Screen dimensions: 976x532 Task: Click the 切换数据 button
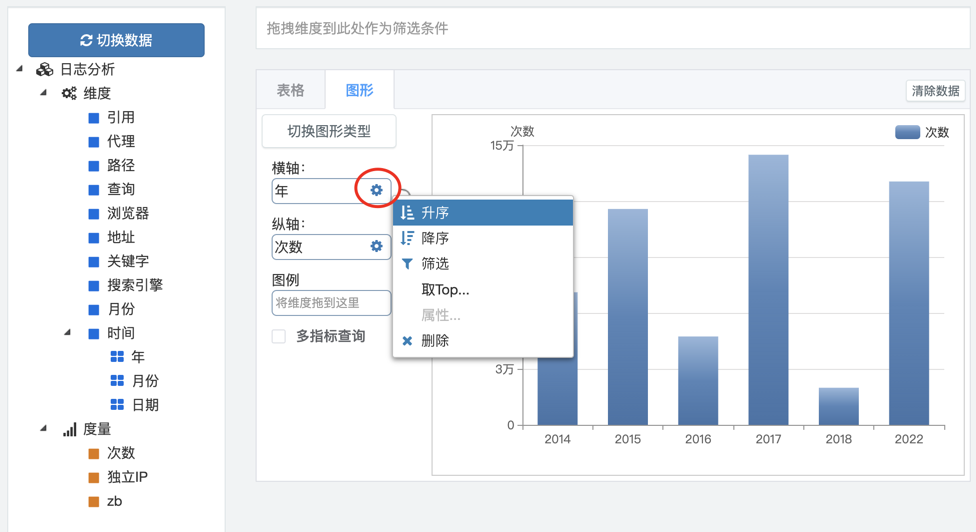click(116, 40)
